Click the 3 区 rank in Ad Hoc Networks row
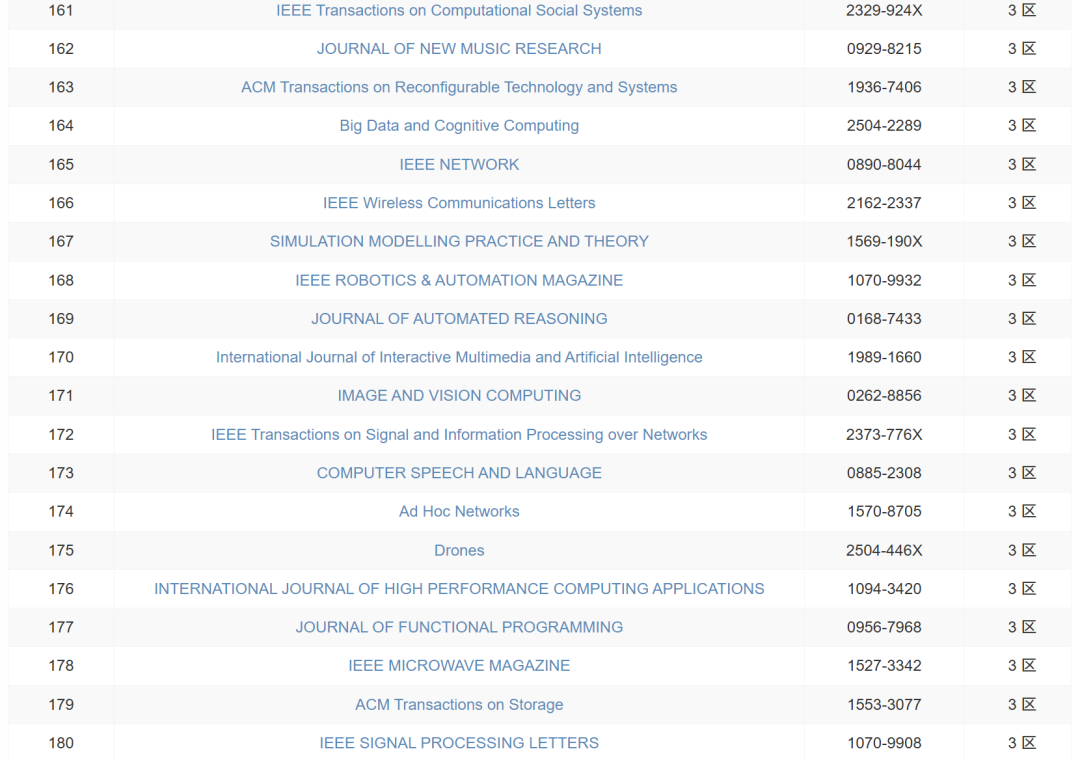Screen dimensions: 1080x760 point(1021,512)
